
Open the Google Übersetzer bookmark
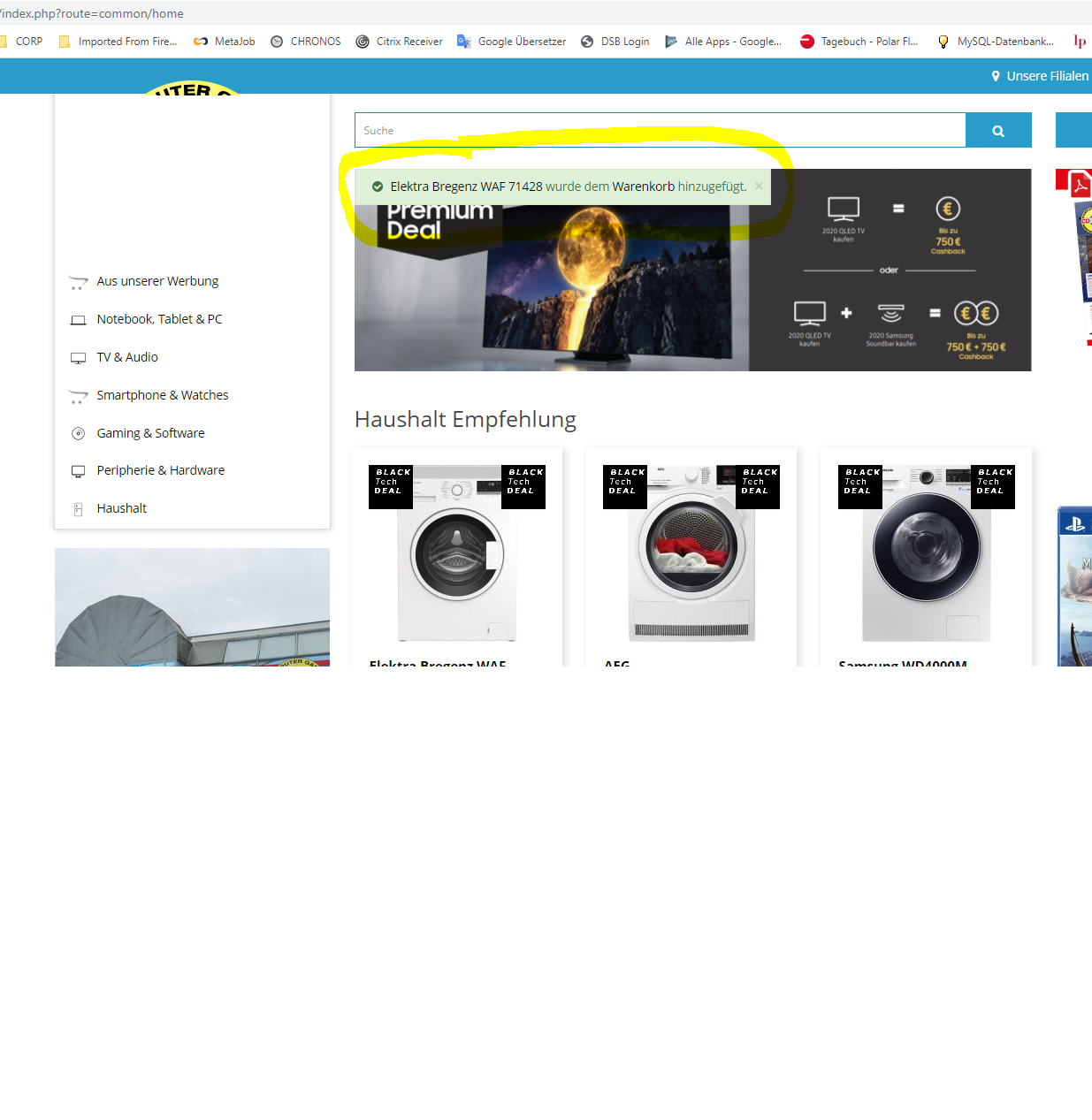pos(511,42)
